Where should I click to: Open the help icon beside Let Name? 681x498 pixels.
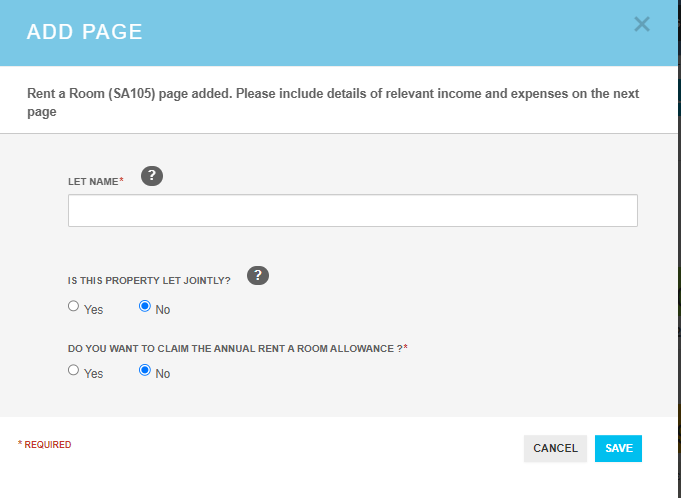152,176
